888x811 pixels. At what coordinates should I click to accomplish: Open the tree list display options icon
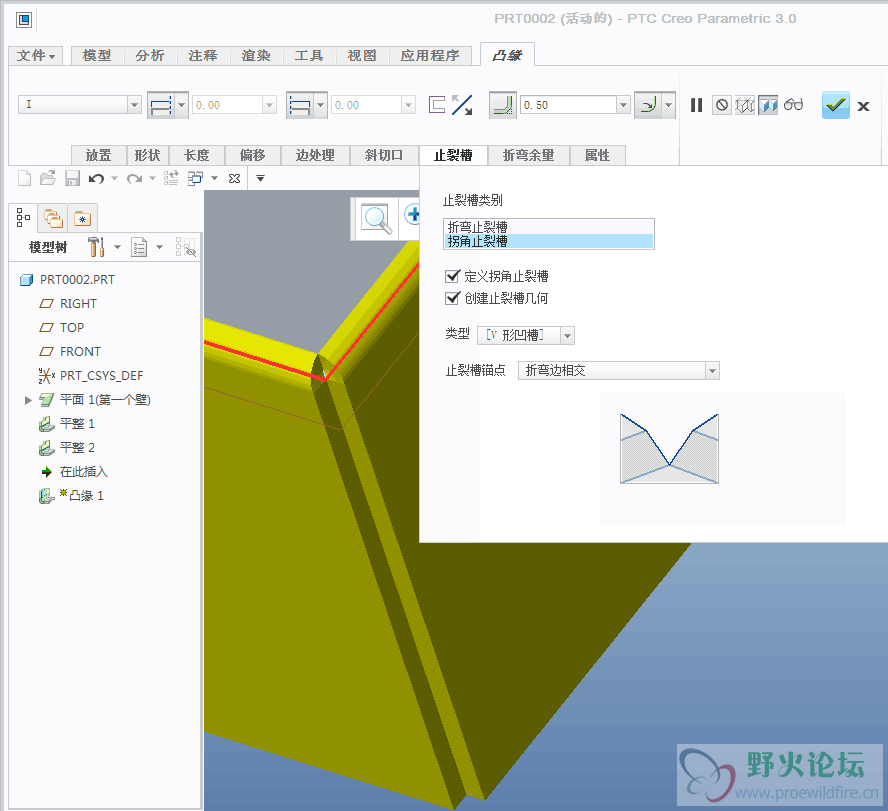(x=139, y=247)
